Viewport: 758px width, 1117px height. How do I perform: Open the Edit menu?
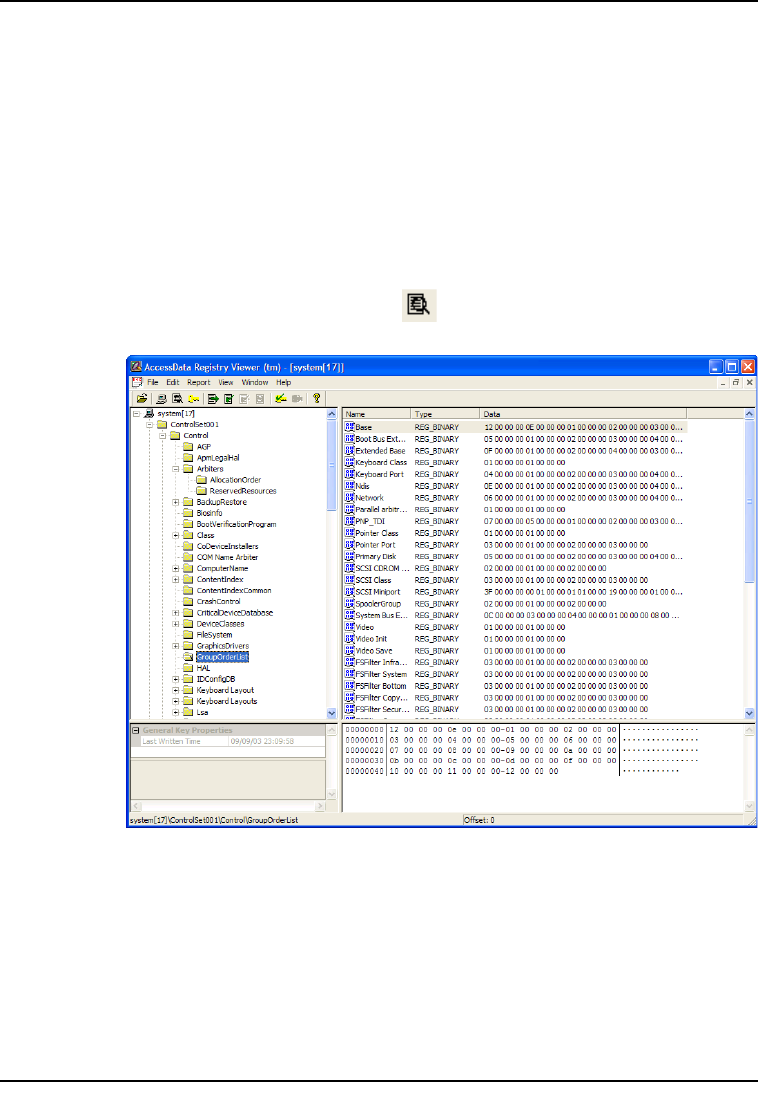pos(172,383)
